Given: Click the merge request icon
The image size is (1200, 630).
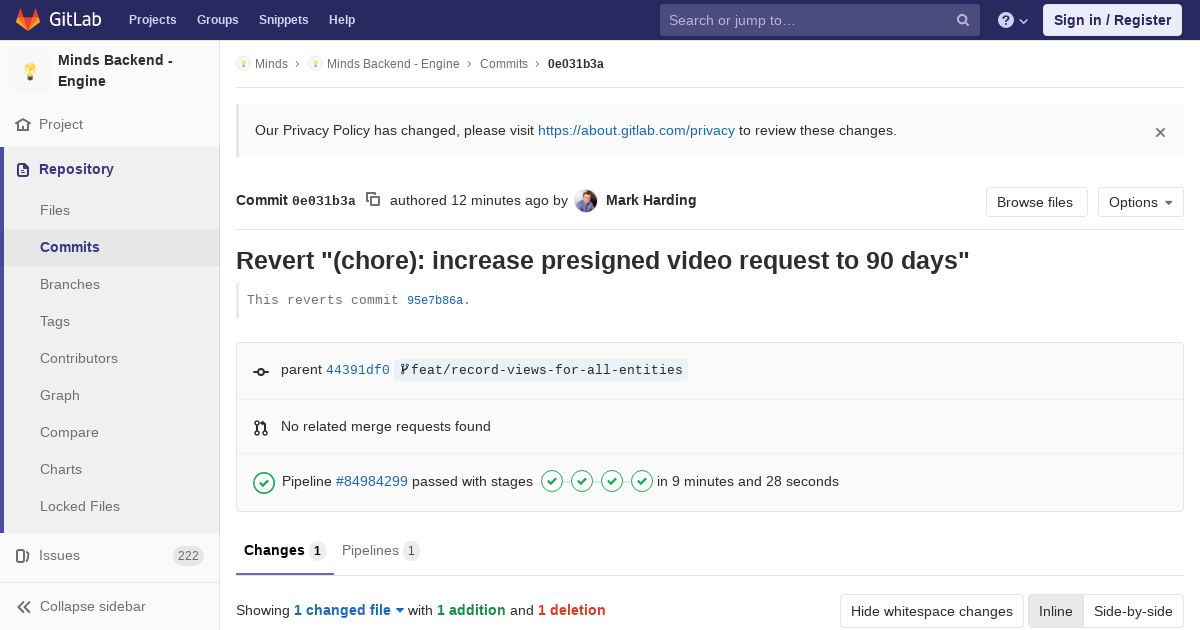Looking at the screenshot, I should tap(261, 428).
